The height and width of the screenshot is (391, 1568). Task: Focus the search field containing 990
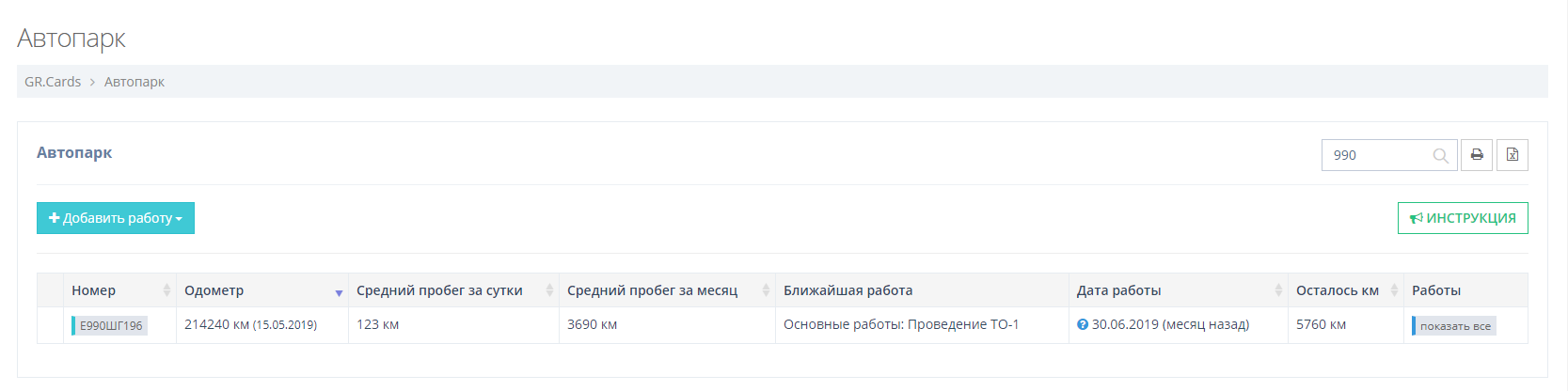(x=1377, y=155)
